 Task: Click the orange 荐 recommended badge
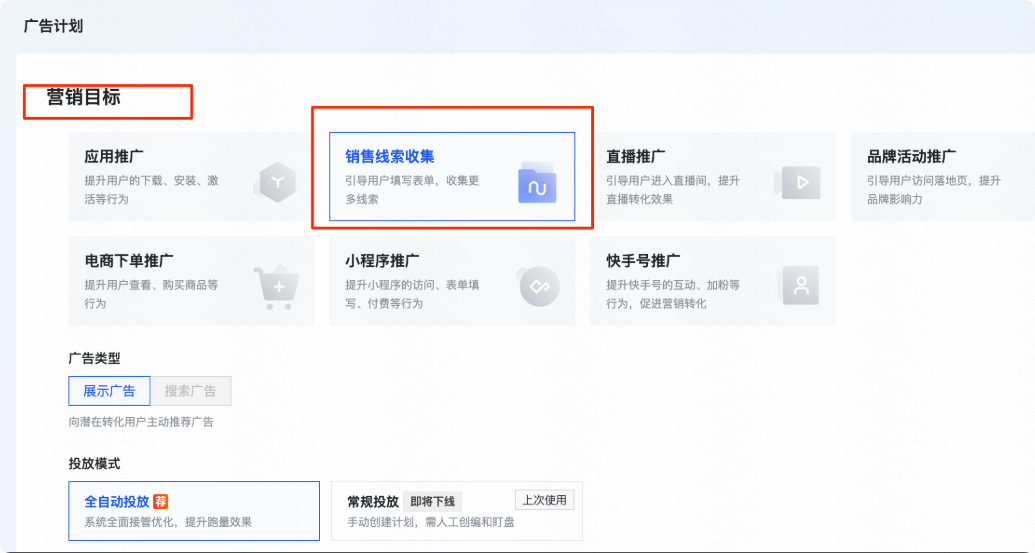point(160,502)
